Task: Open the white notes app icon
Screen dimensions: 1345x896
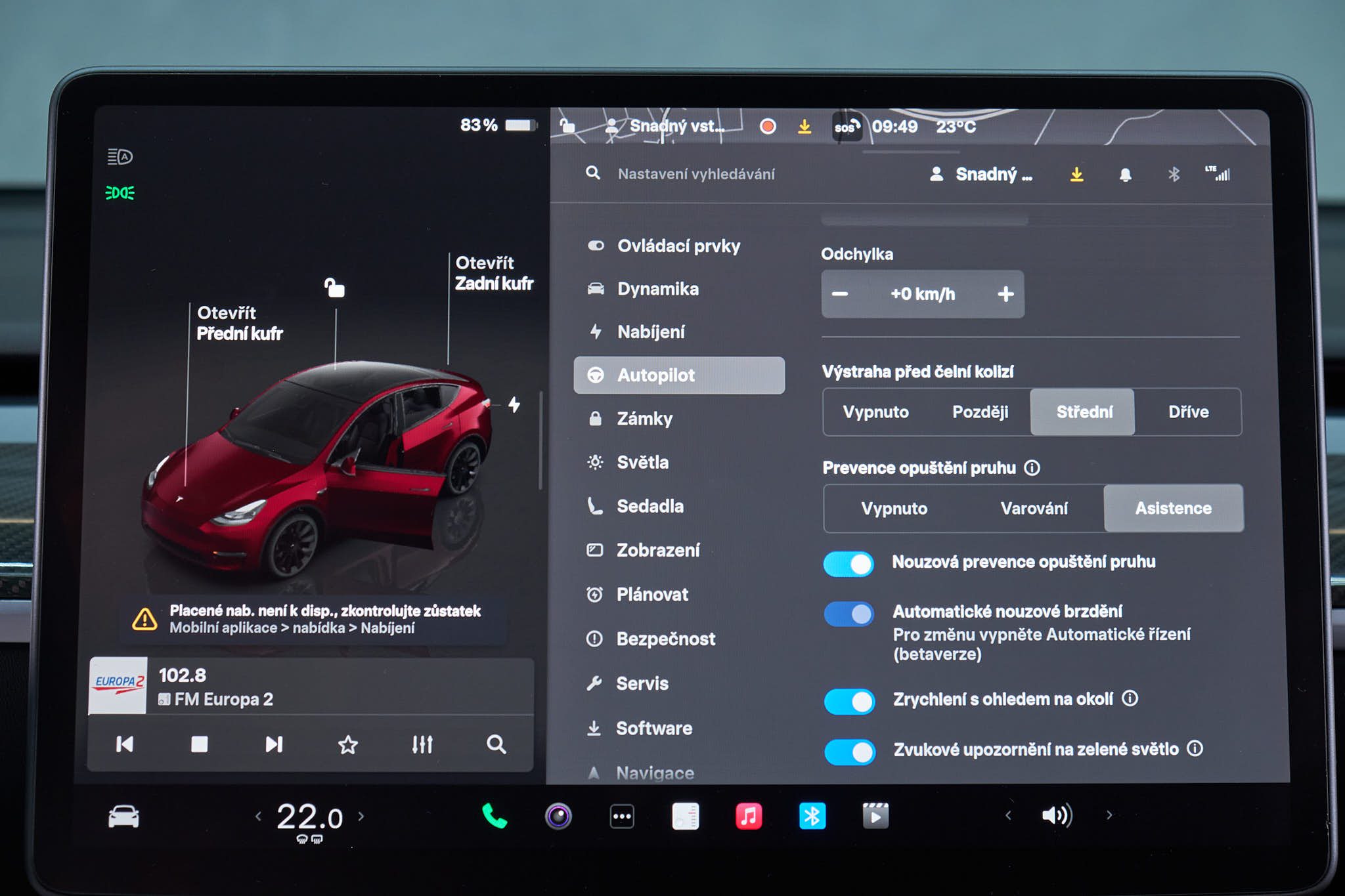Action: tap(685, 817)
